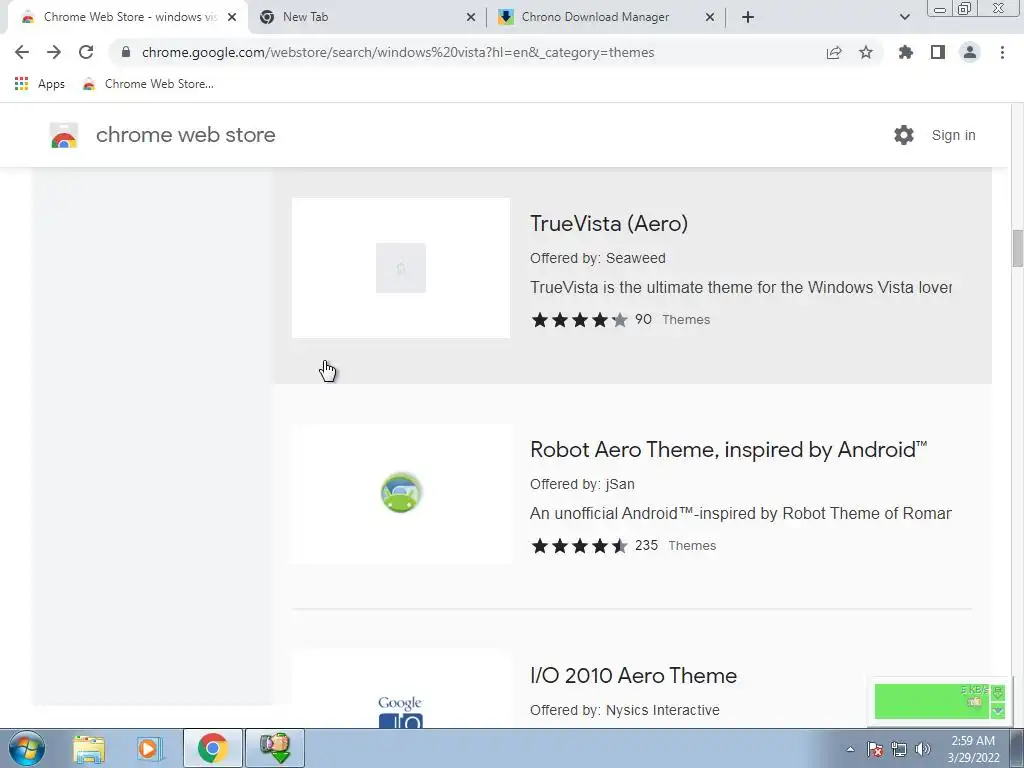Select the Chrome Web Store tab

click(x=127, y=17)
